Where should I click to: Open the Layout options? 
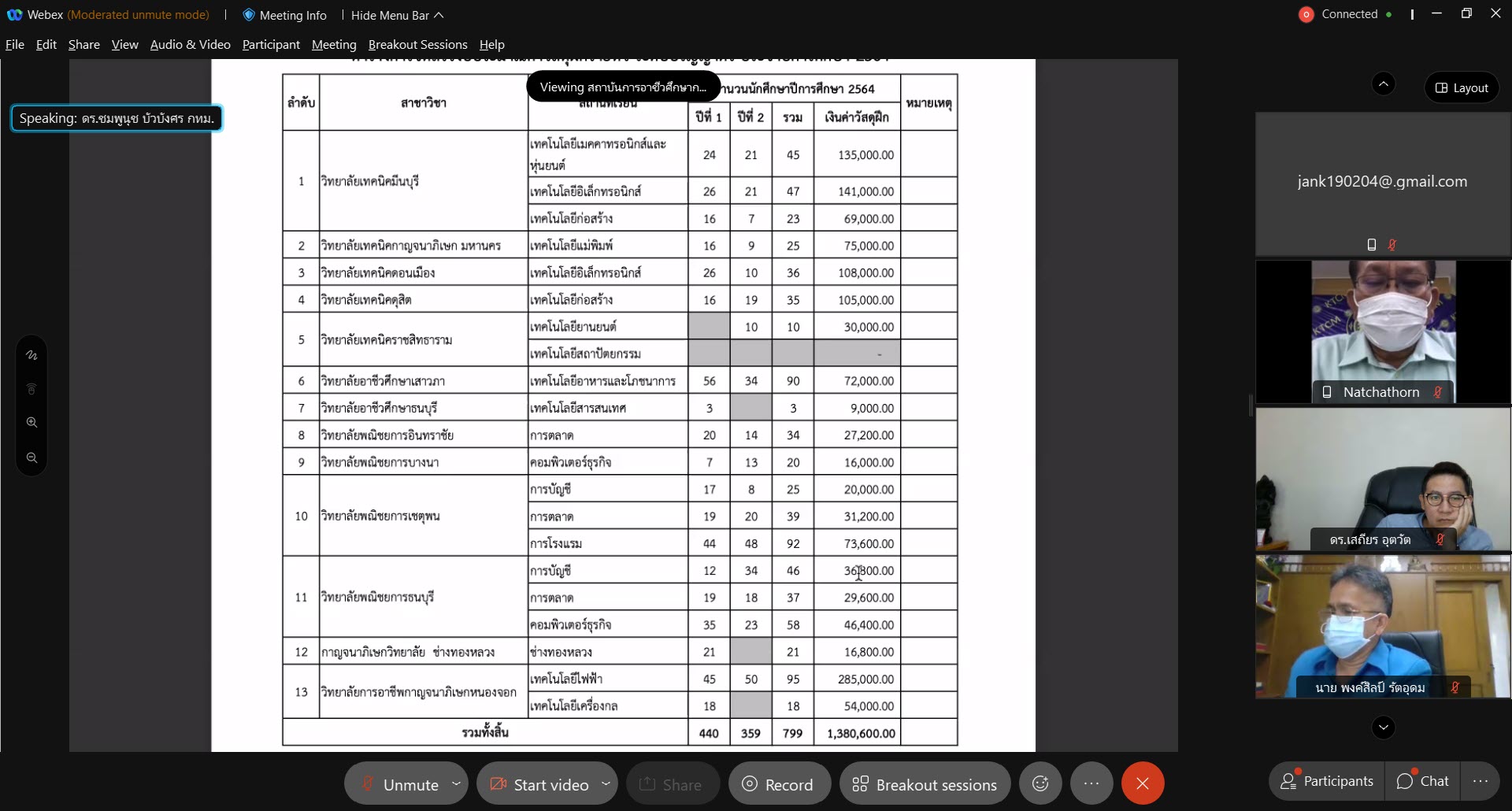click(x=1462, y=87)
